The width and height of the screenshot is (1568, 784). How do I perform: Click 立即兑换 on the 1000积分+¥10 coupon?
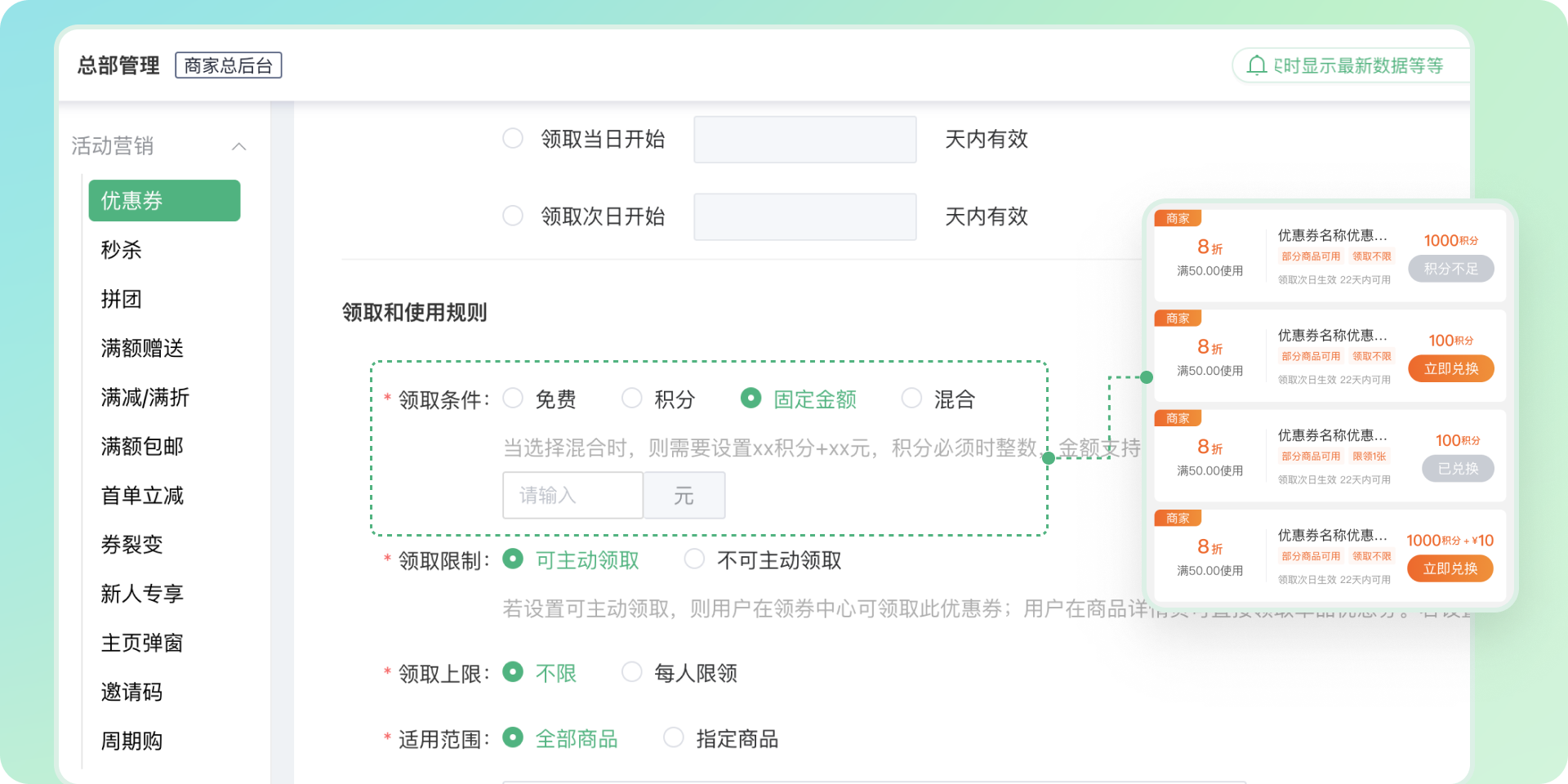point(1450,569)
